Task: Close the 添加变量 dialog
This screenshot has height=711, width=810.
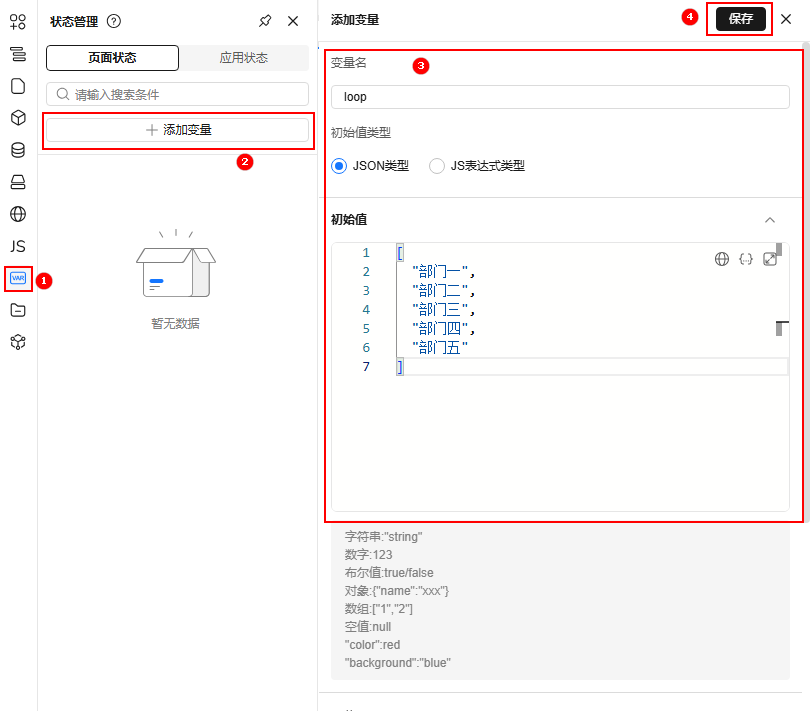Action: pyautogui.click(x=786, y=19)
